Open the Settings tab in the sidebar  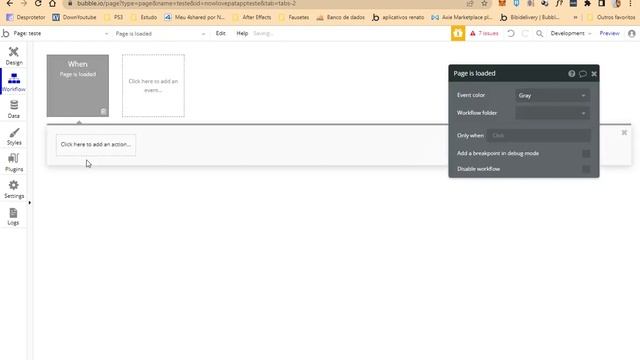pos(14,189)
